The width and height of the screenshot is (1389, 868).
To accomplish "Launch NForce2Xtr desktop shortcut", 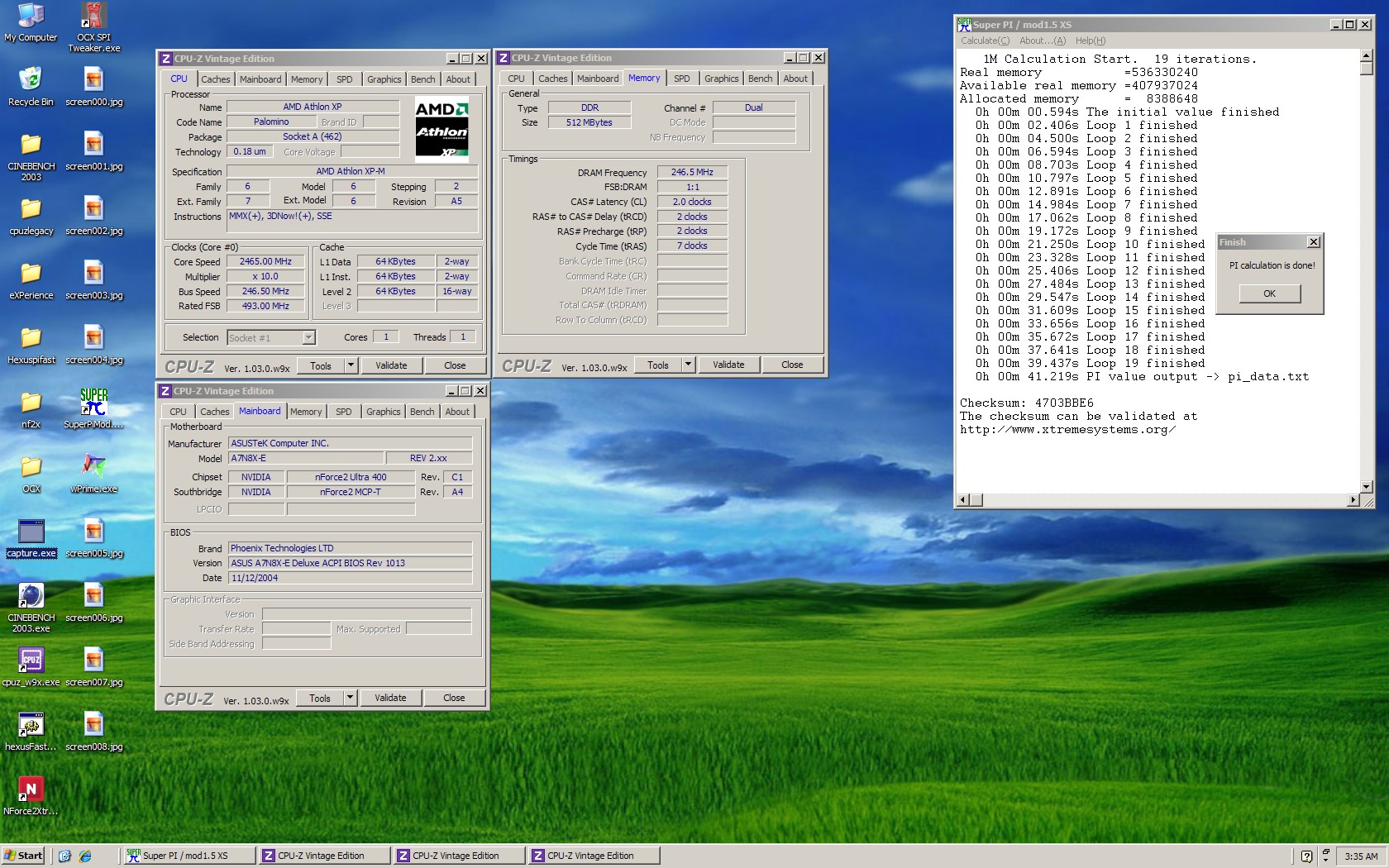I will (31, 796).
